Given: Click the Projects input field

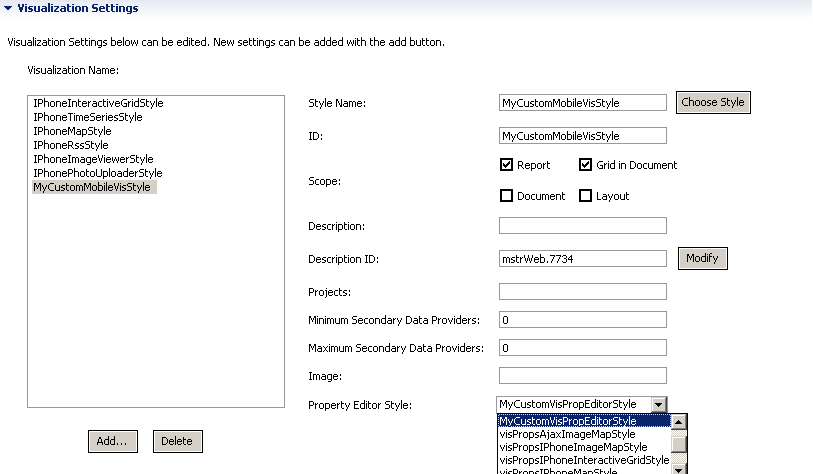Looking at the screenshot, I should click(583, 291).
